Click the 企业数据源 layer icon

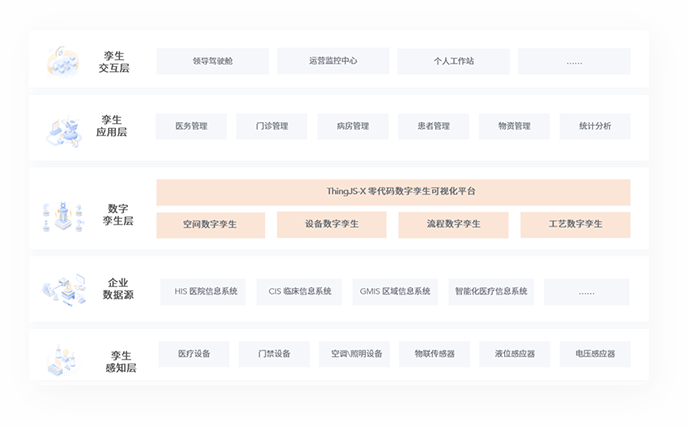[63, 291]
